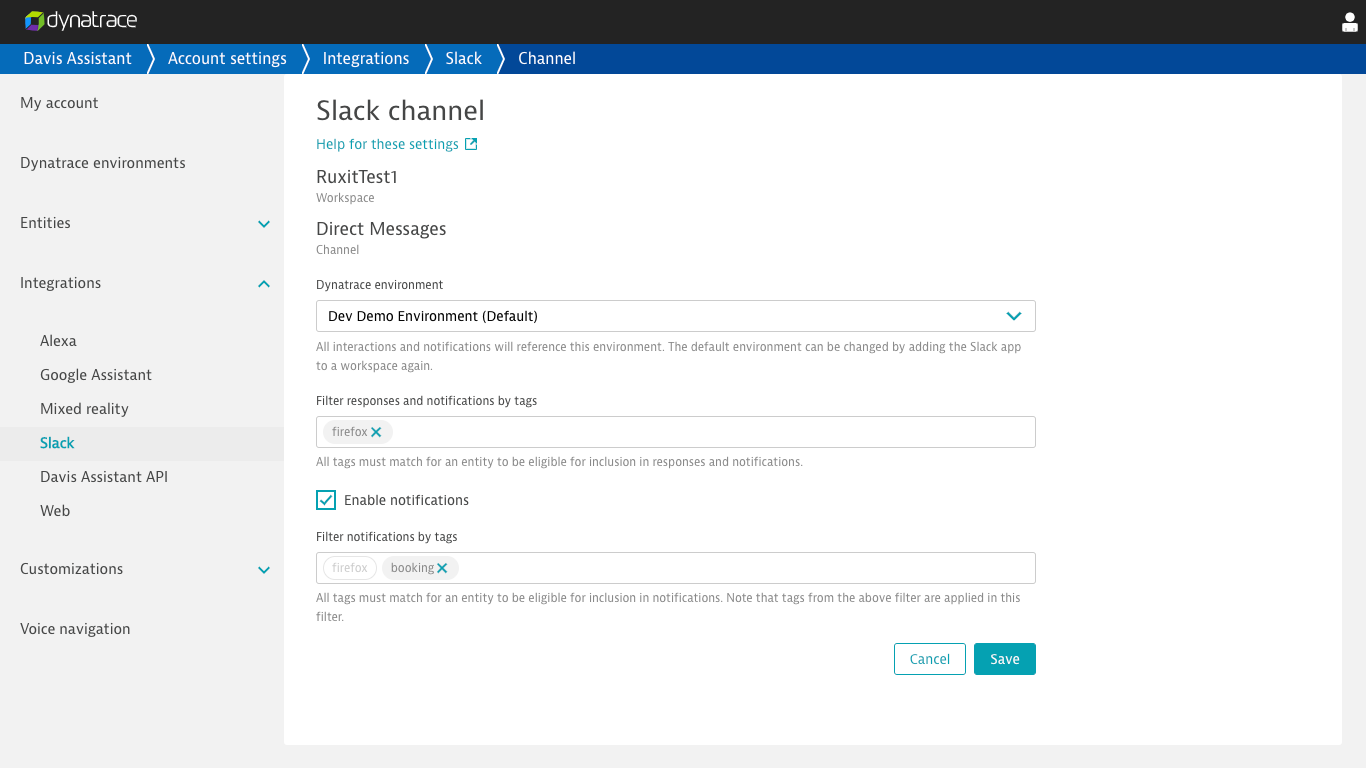The height and width of the screenshot is (768, 1366).
Task: Go to Account settings breadcrumb
Action: (x=227, y=58)
